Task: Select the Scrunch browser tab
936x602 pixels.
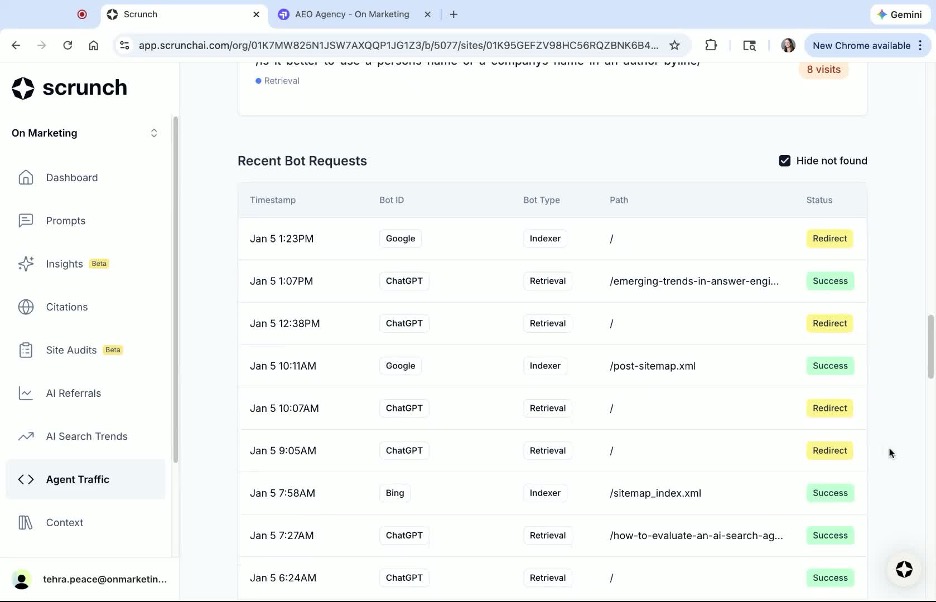Action: (180, 14)
